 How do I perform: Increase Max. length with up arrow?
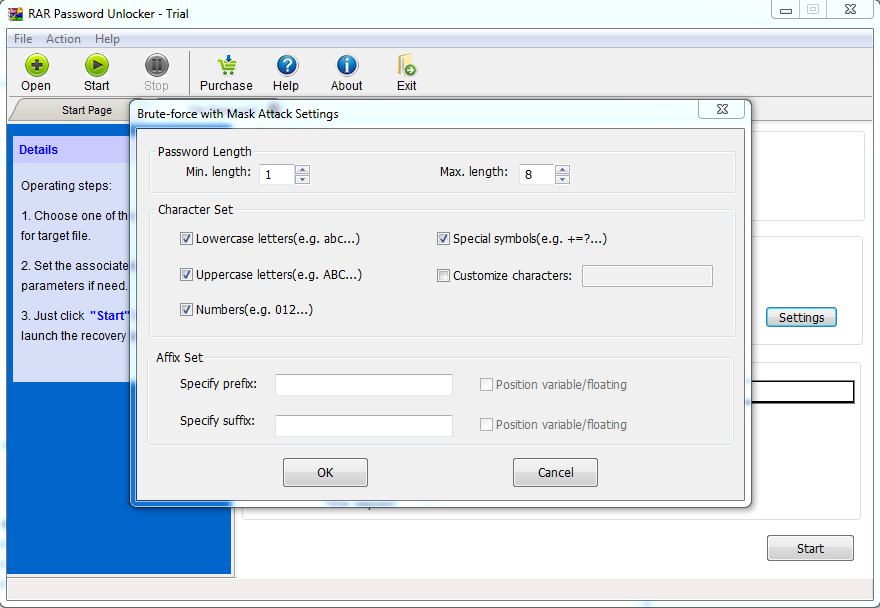click(562, 170)
